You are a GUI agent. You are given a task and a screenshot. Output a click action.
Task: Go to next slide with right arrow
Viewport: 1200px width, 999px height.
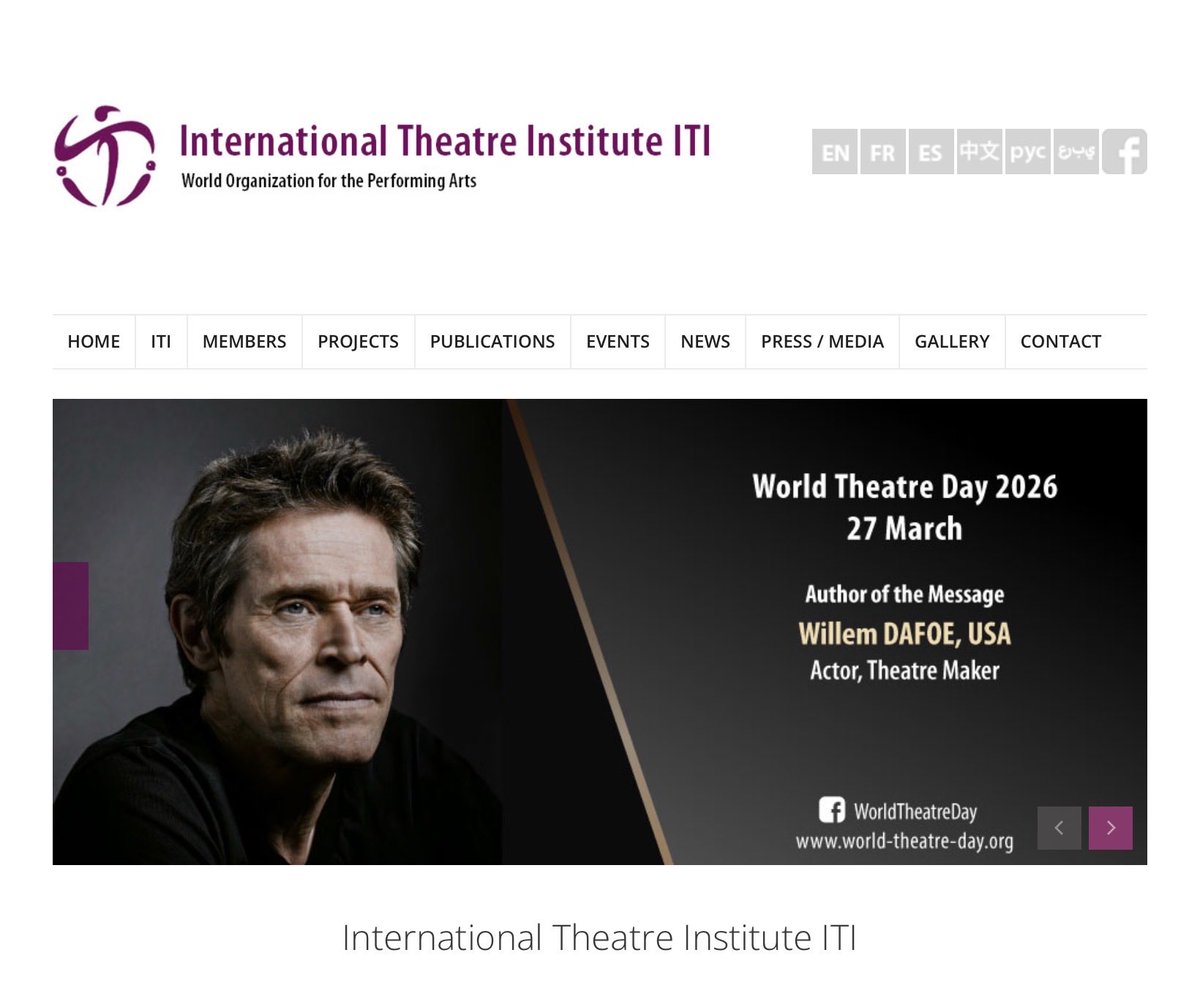pos(1110,828)
